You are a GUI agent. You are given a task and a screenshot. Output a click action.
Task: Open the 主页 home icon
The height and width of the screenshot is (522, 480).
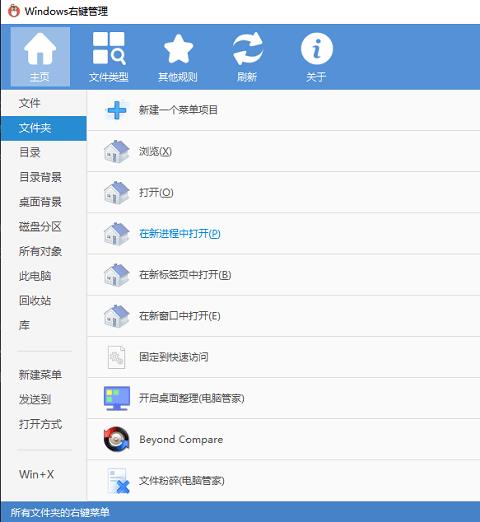click(40, 49)
